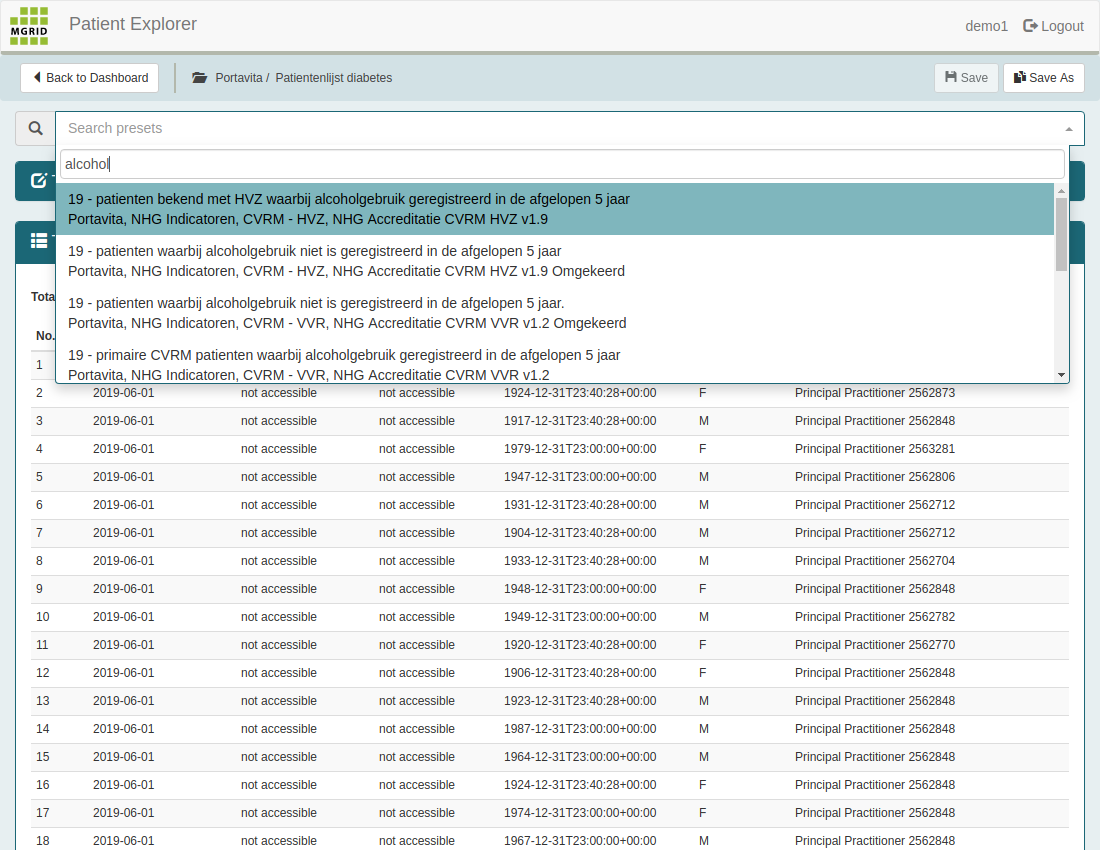Click the MGRID logo icon
Screen dimensions: 1100x850
[29, 26]
